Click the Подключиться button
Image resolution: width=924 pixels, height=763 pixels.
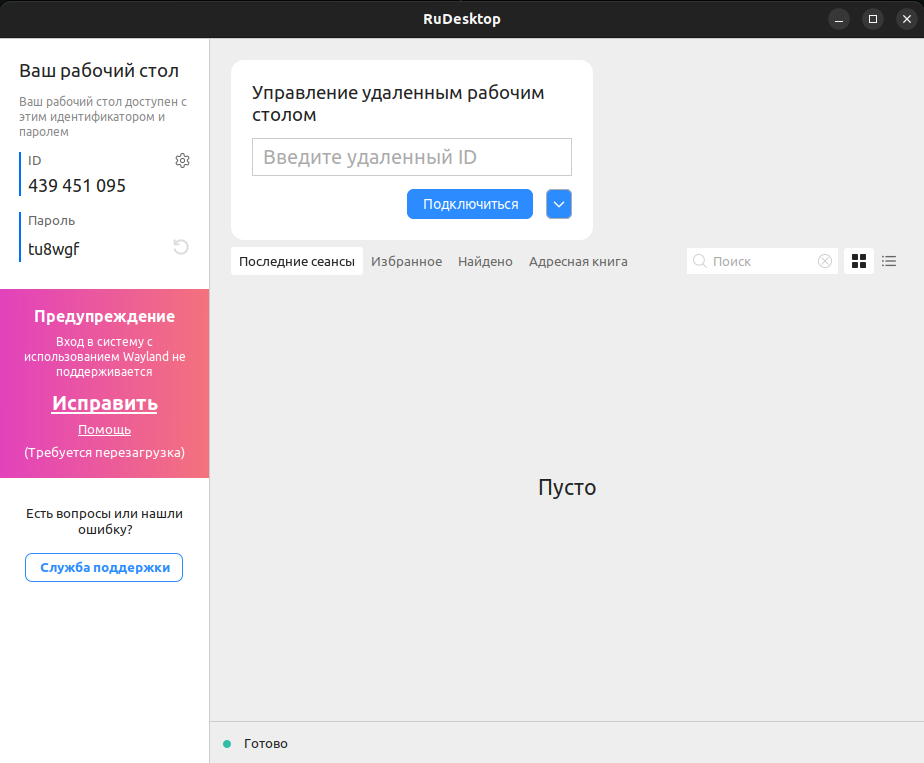[x=470, y=204]
